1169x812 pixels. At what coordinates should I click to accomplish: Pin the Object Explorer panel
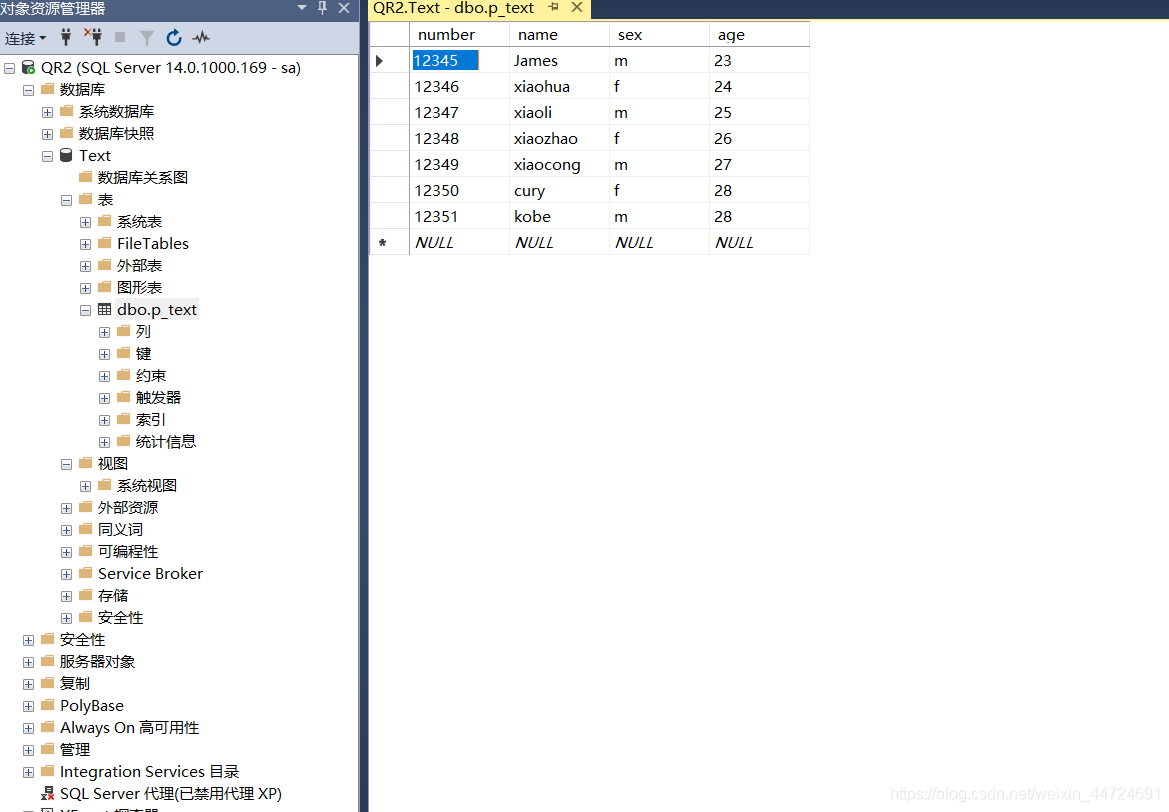coord(320,8)
